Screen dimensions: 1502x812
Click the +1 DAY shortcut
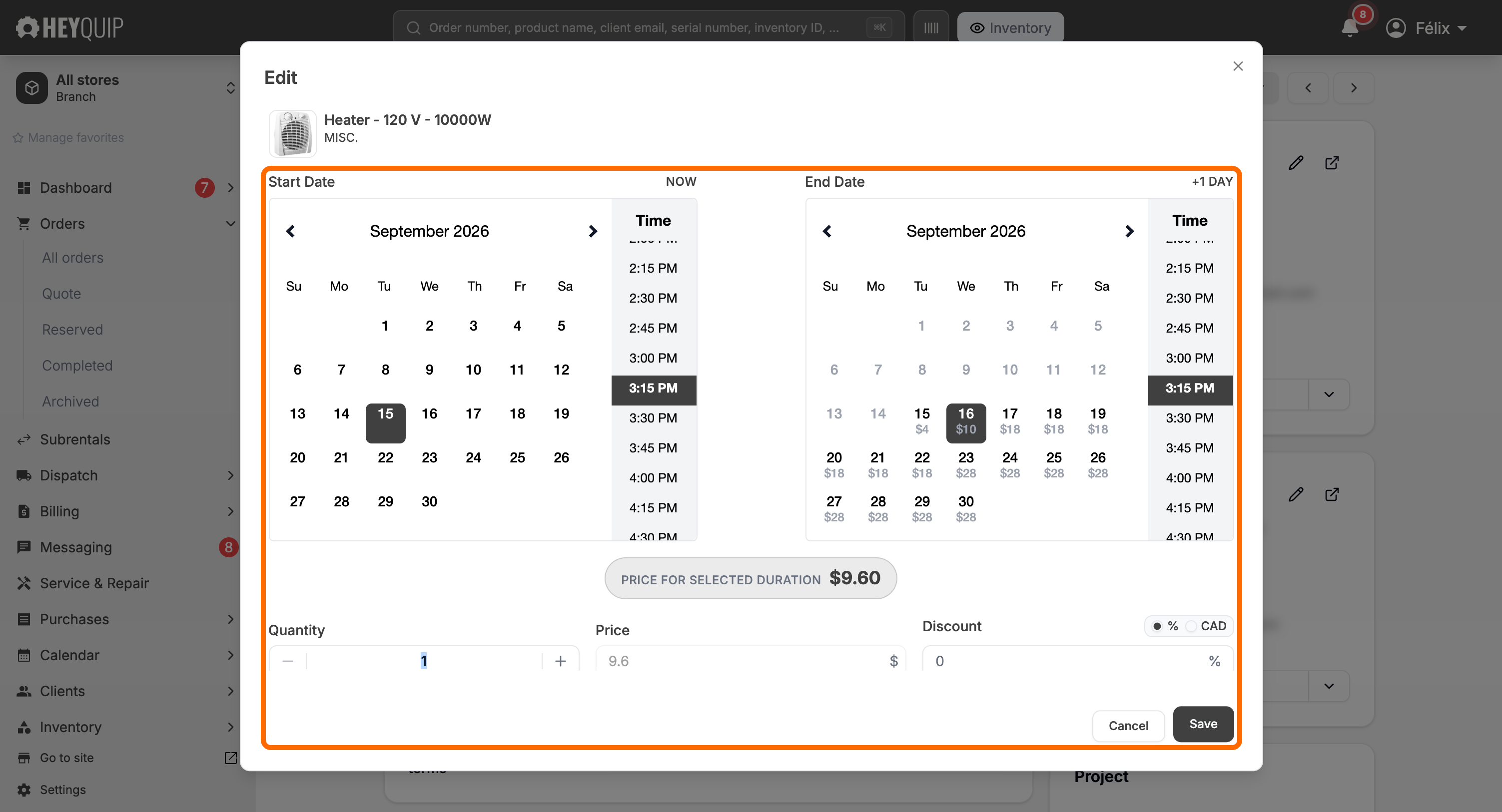point(1212,181)
